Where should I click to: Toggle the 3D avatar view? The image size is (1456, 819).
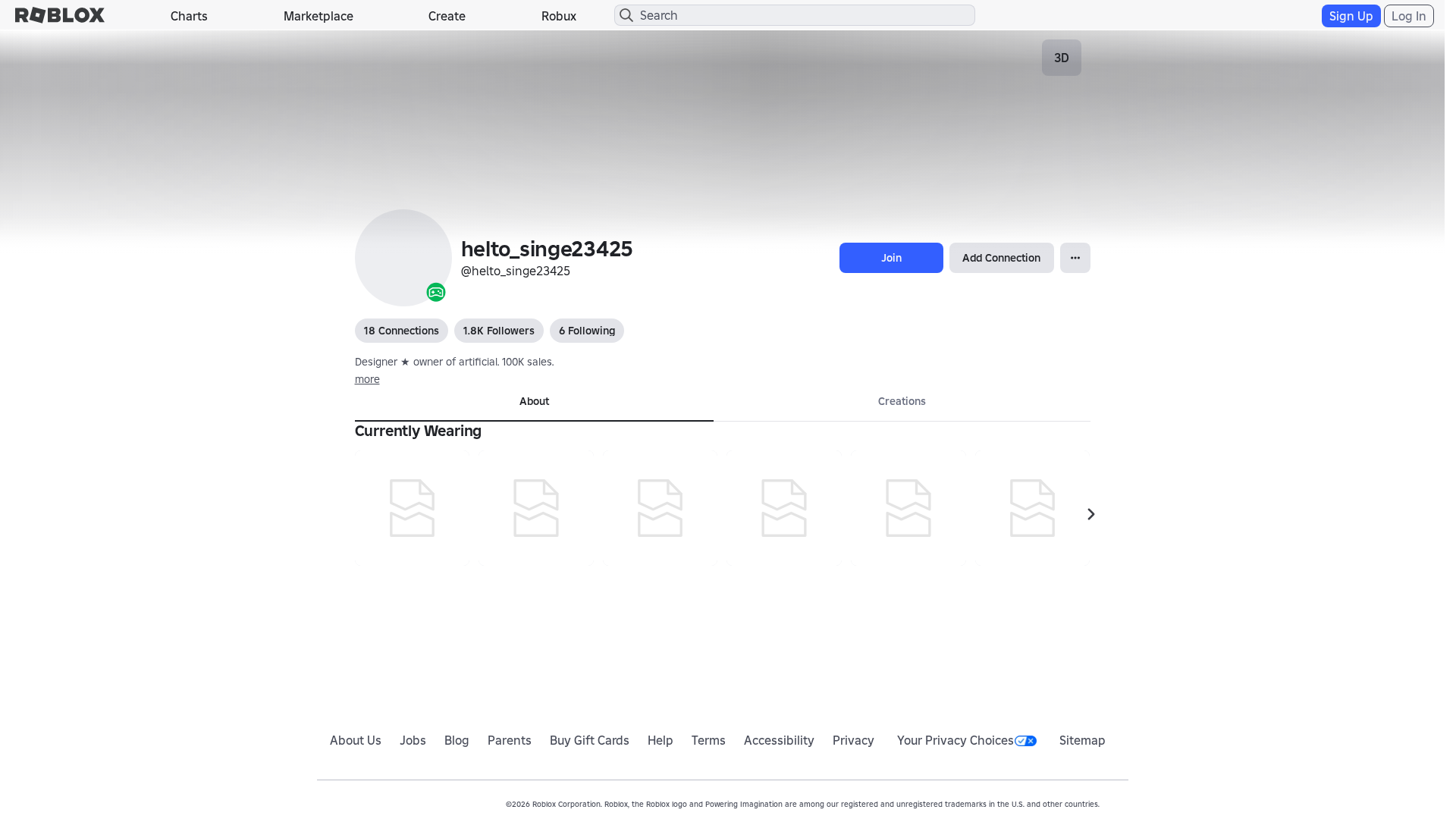tap(1062, 58)
